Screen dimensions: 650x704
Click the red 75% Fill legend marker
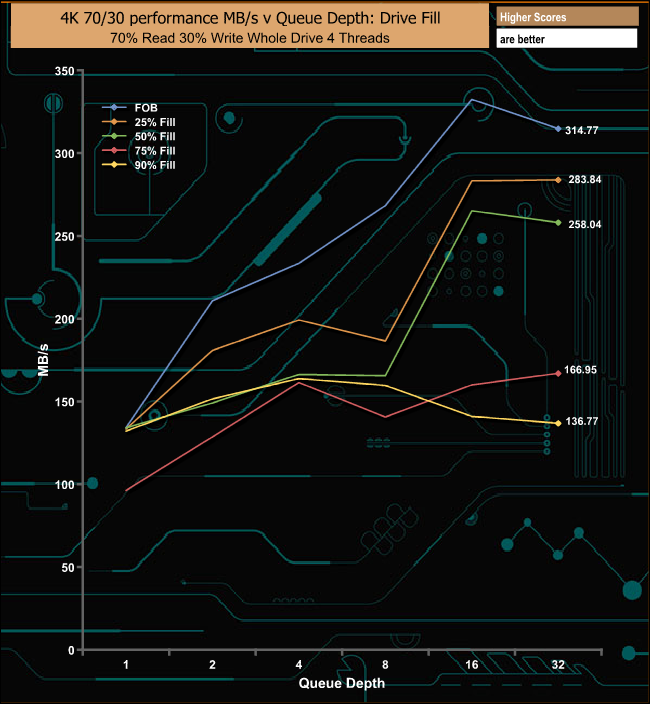click(x=113, y=150)
